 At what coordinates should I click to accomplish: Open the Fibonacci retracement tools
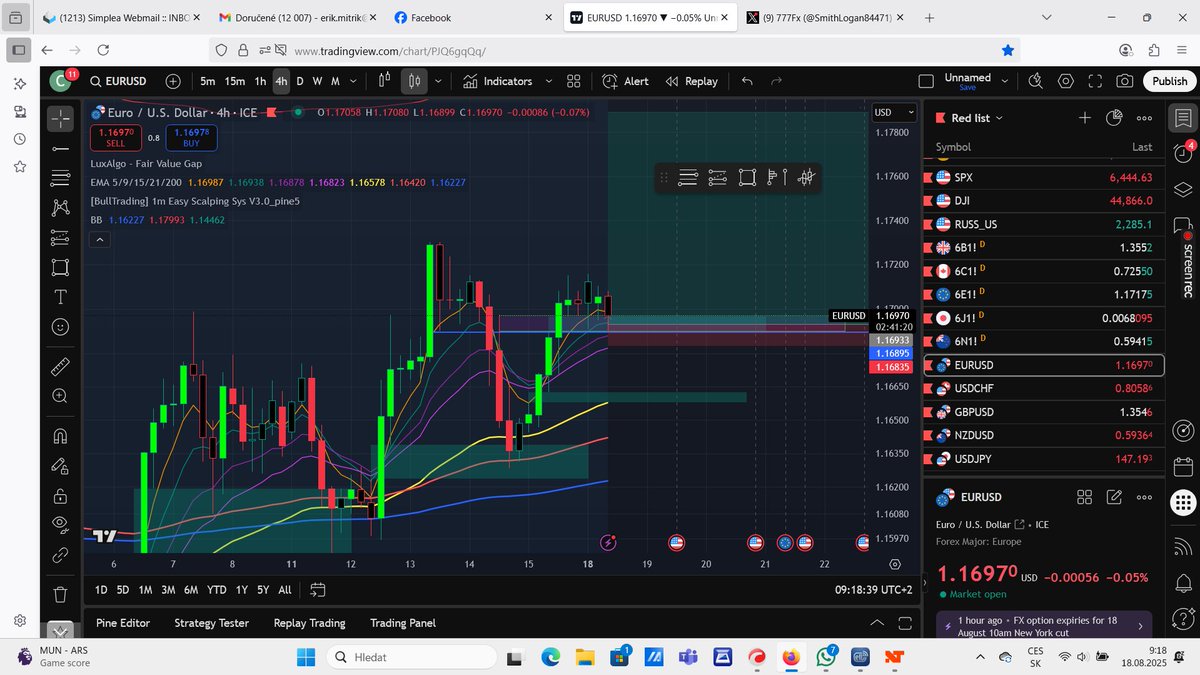pyautogui.click(x=60, y=178)
